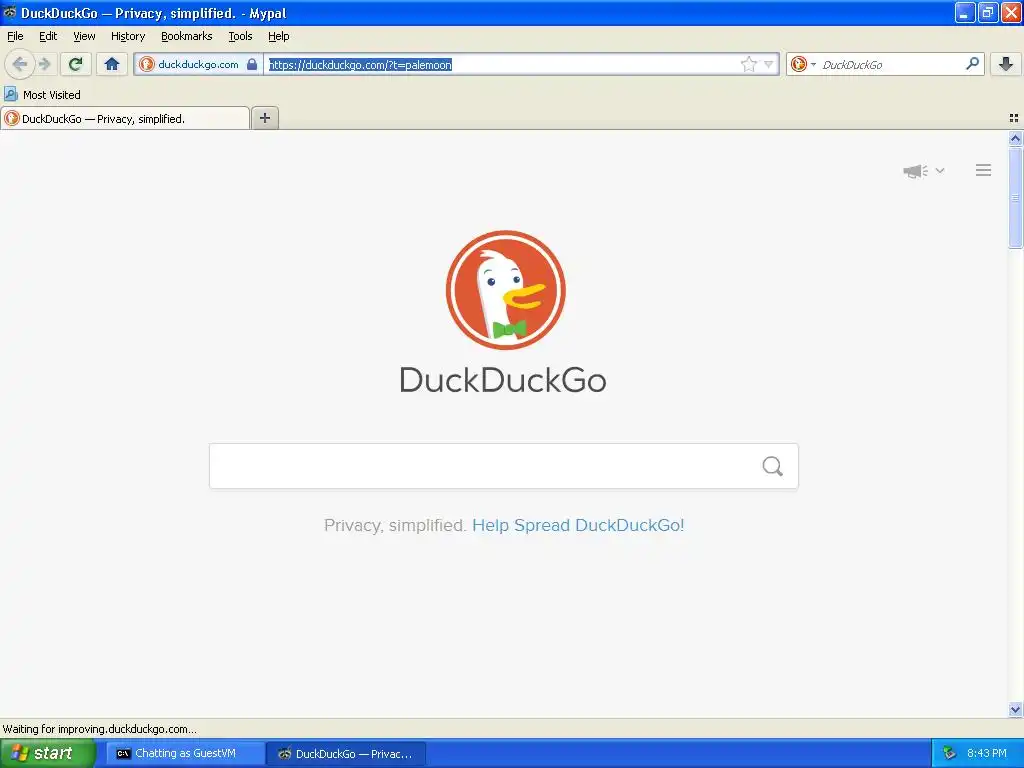Click the vertical scrollbar thumb
This screenshot has height=768, width=1024.
[x=1015, y=197]
